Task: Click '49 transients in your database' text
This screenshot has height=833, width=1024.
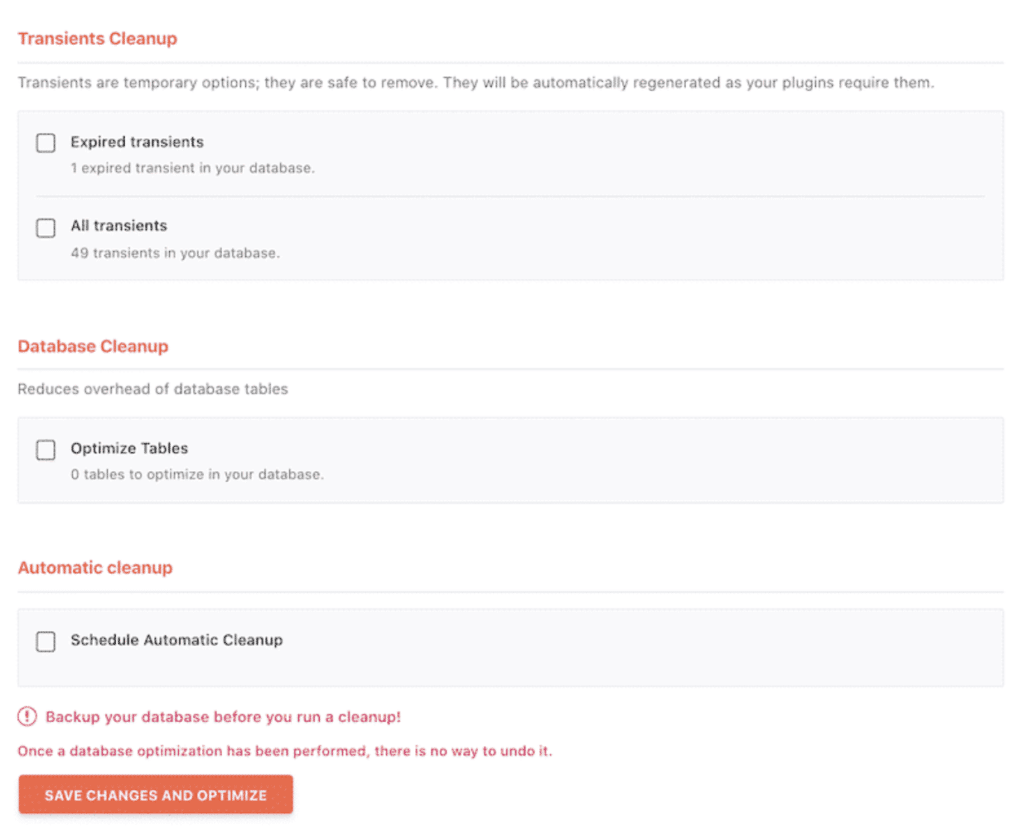Action: point(175,253)
